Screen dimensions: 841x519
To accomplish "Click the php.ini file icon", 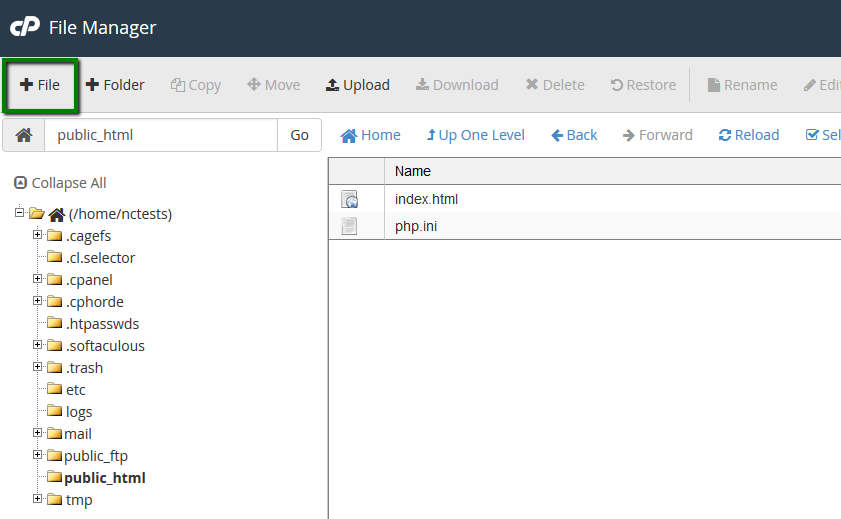I will [349, 226].
